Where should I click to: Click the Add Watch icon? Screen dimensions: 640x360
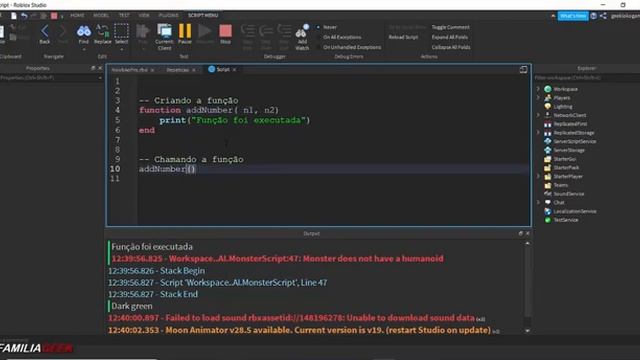[302, 32]
